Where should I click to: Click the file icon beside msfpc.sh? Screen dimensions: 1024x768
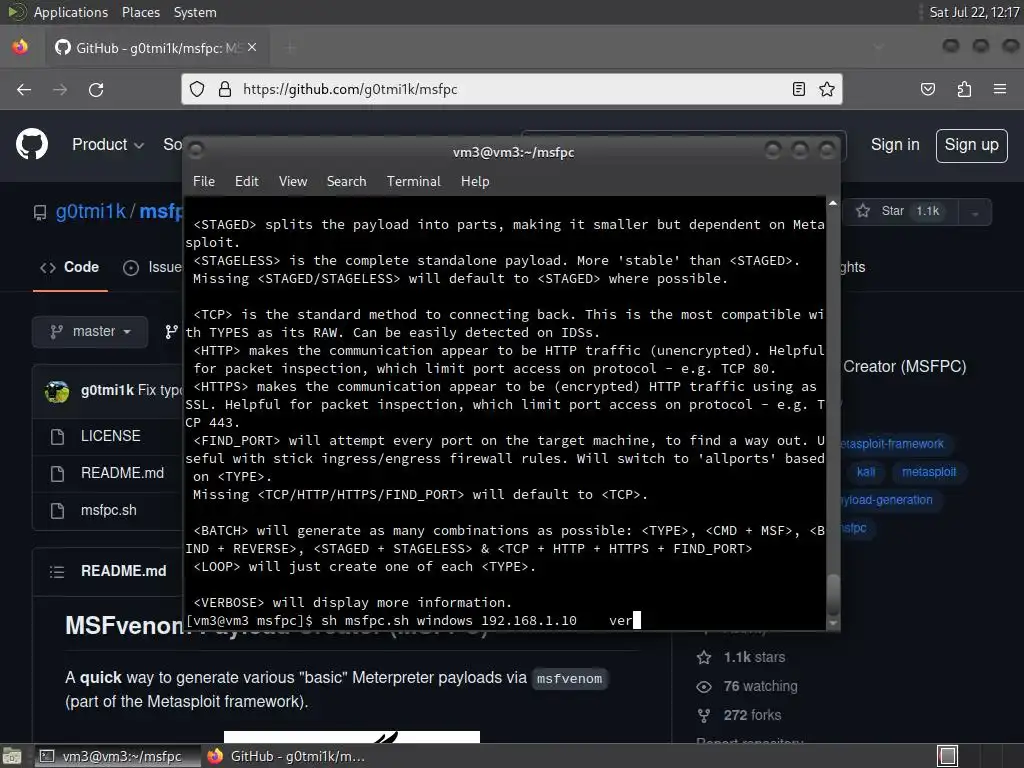(x=57, y=511)
